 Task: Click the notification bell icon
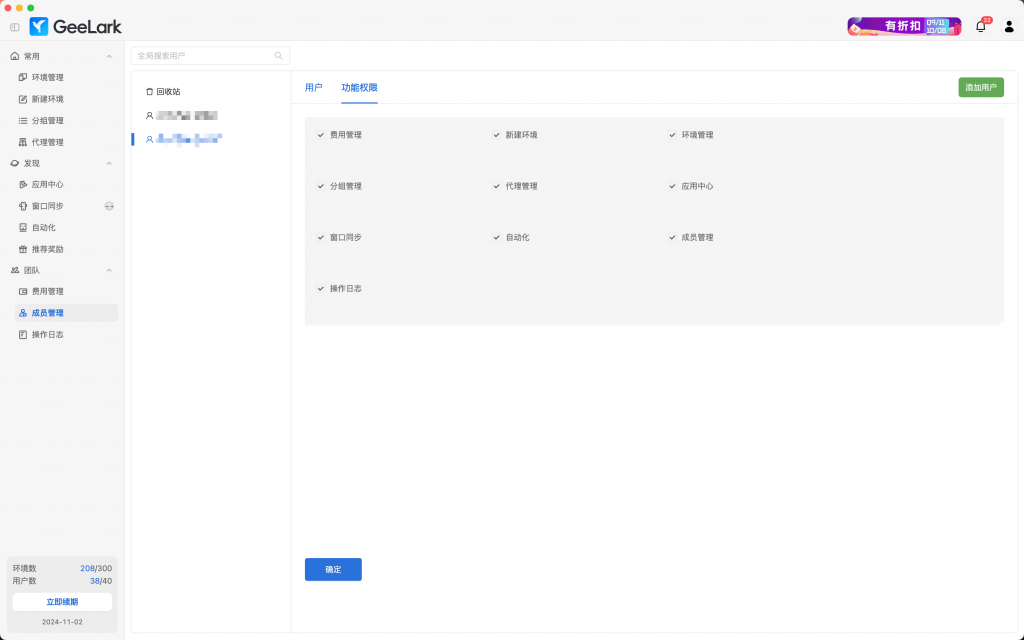point(980,27)
